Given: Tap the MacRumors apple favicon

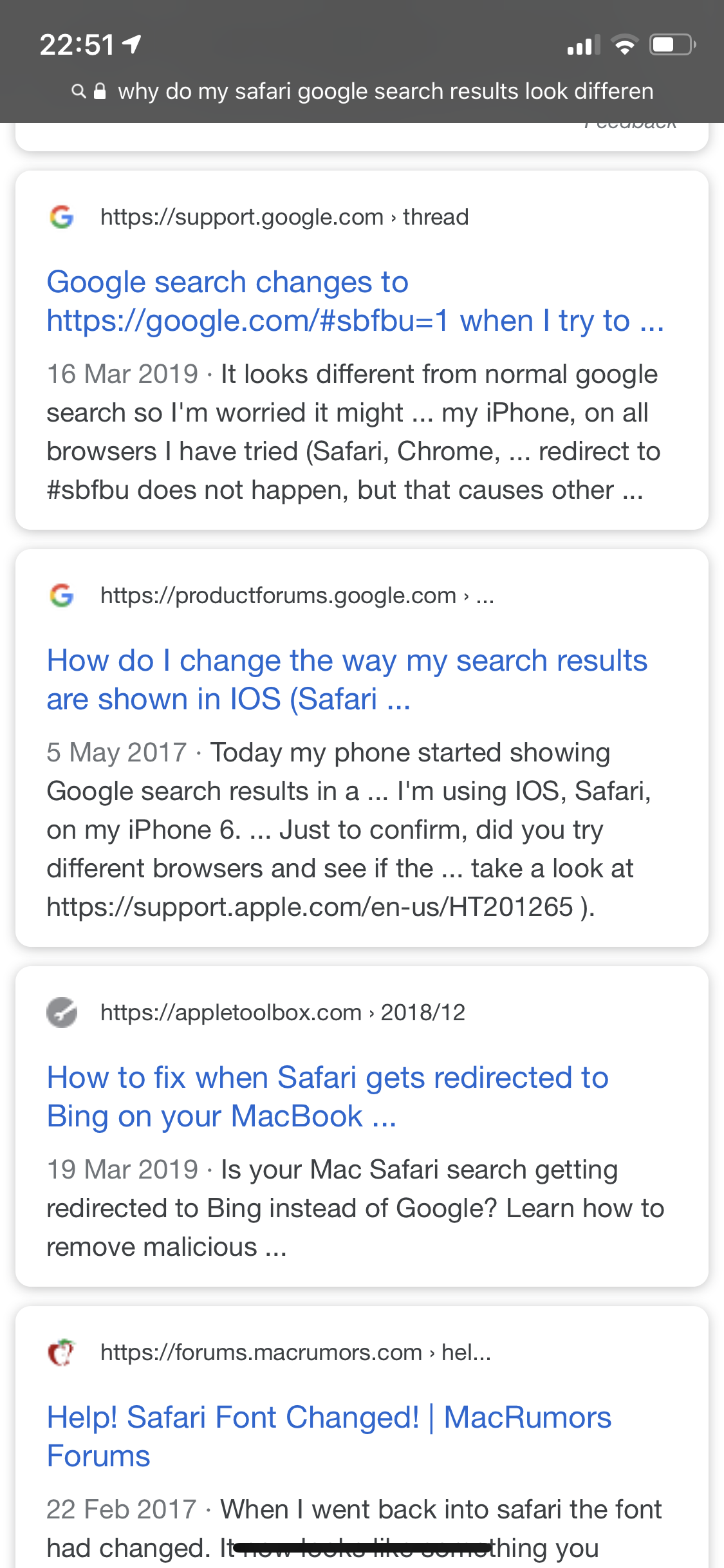Looking at the screenshot, I should click(x=62, y=1352).
